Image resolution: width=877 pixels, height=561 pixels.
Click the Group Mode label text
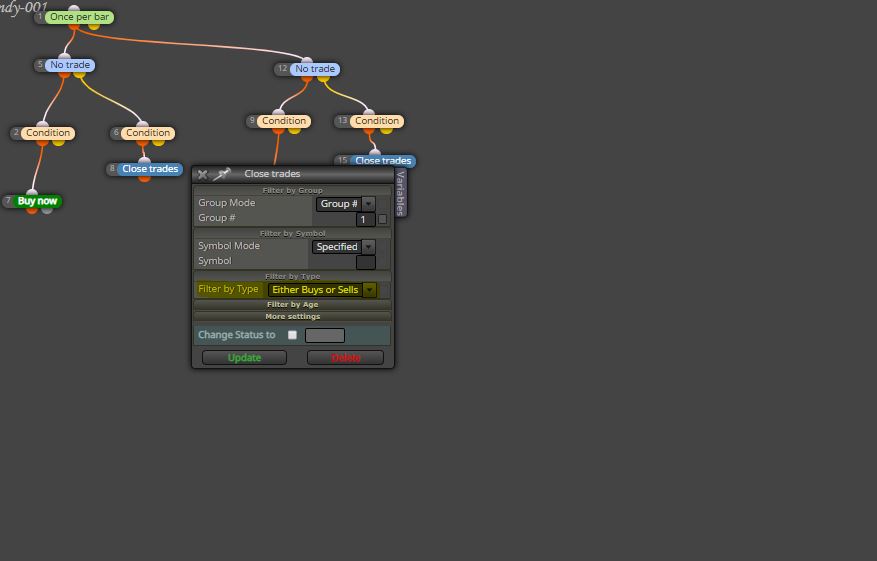tap(227, 203)
